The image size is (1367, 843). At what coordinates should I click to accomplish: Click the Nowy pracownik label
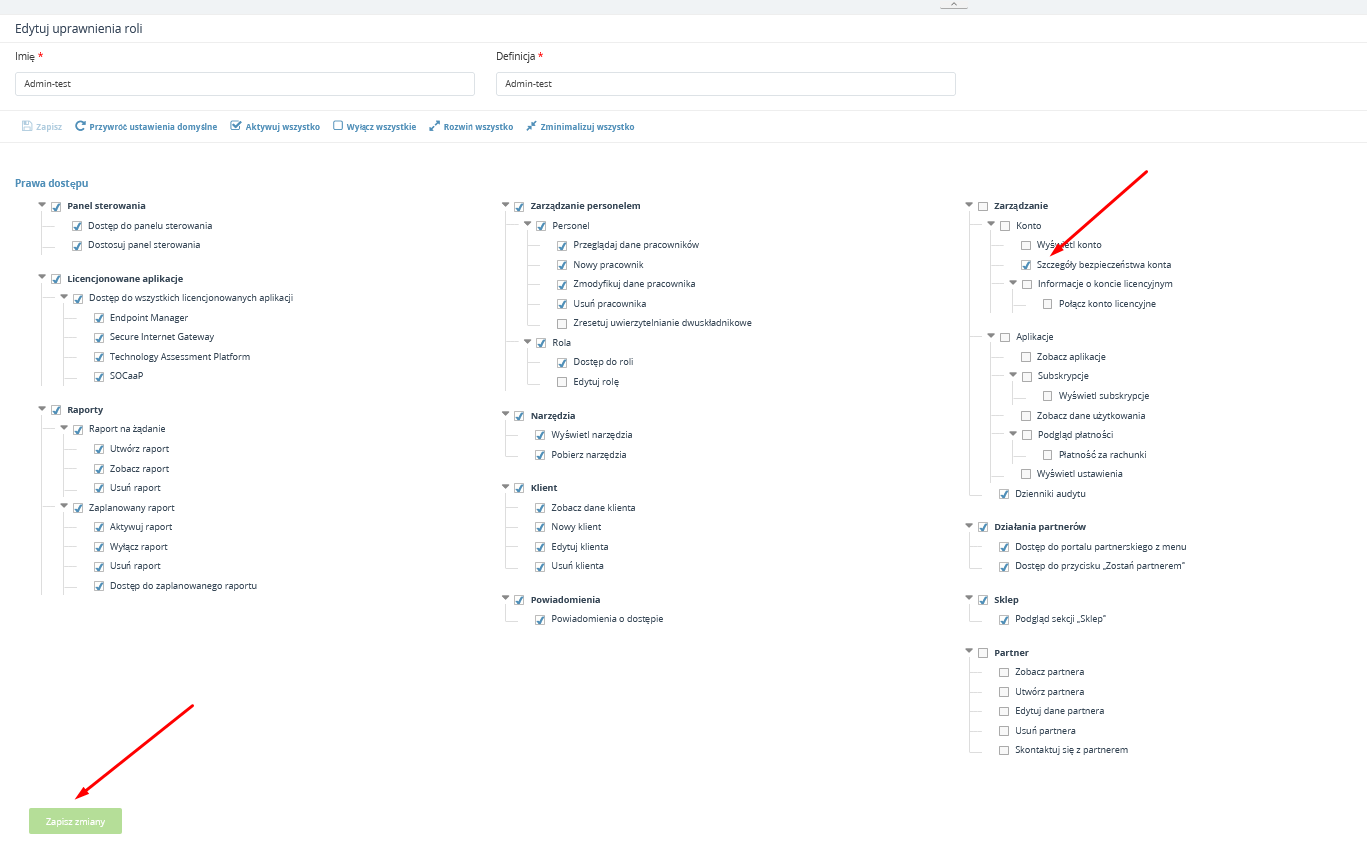tap(608, 265)
